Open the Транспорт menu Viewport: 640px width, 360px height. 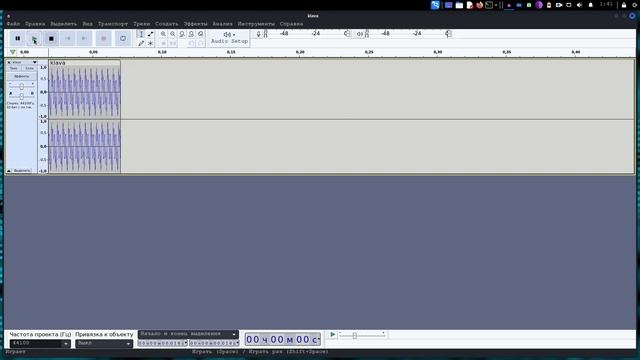coord(113,24)
